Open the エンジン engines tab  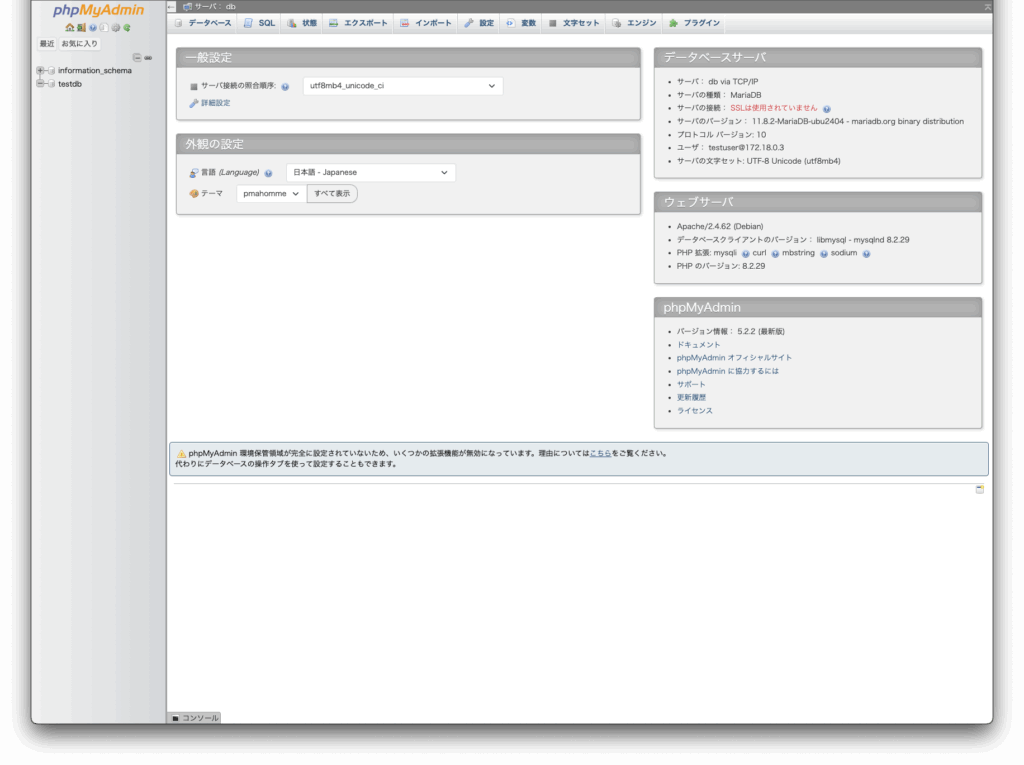click(x=634, y=24)
